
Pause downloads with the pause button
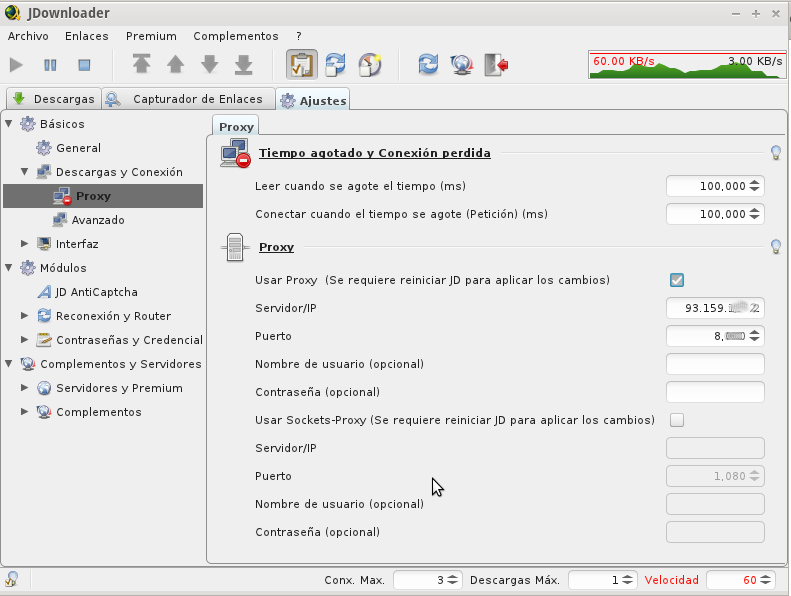50,65
